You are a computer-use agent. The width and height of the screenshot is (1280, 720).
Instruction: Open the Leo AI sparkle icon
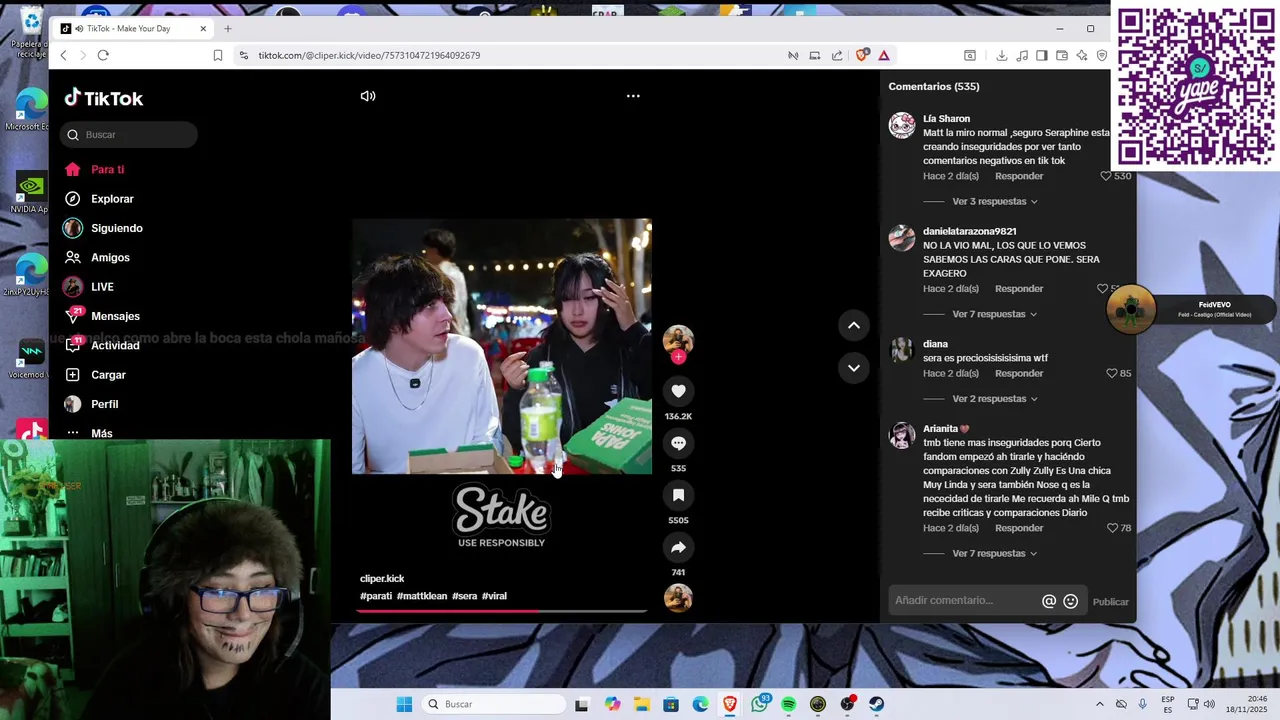point(1082,55)
